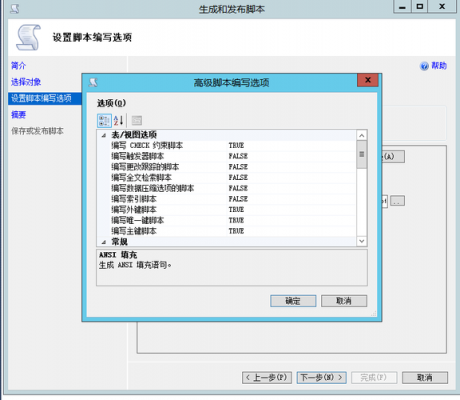Select the 编写索引脚本 row
Viewport: 460px width, 400px height.
click(x=227, y=199)
